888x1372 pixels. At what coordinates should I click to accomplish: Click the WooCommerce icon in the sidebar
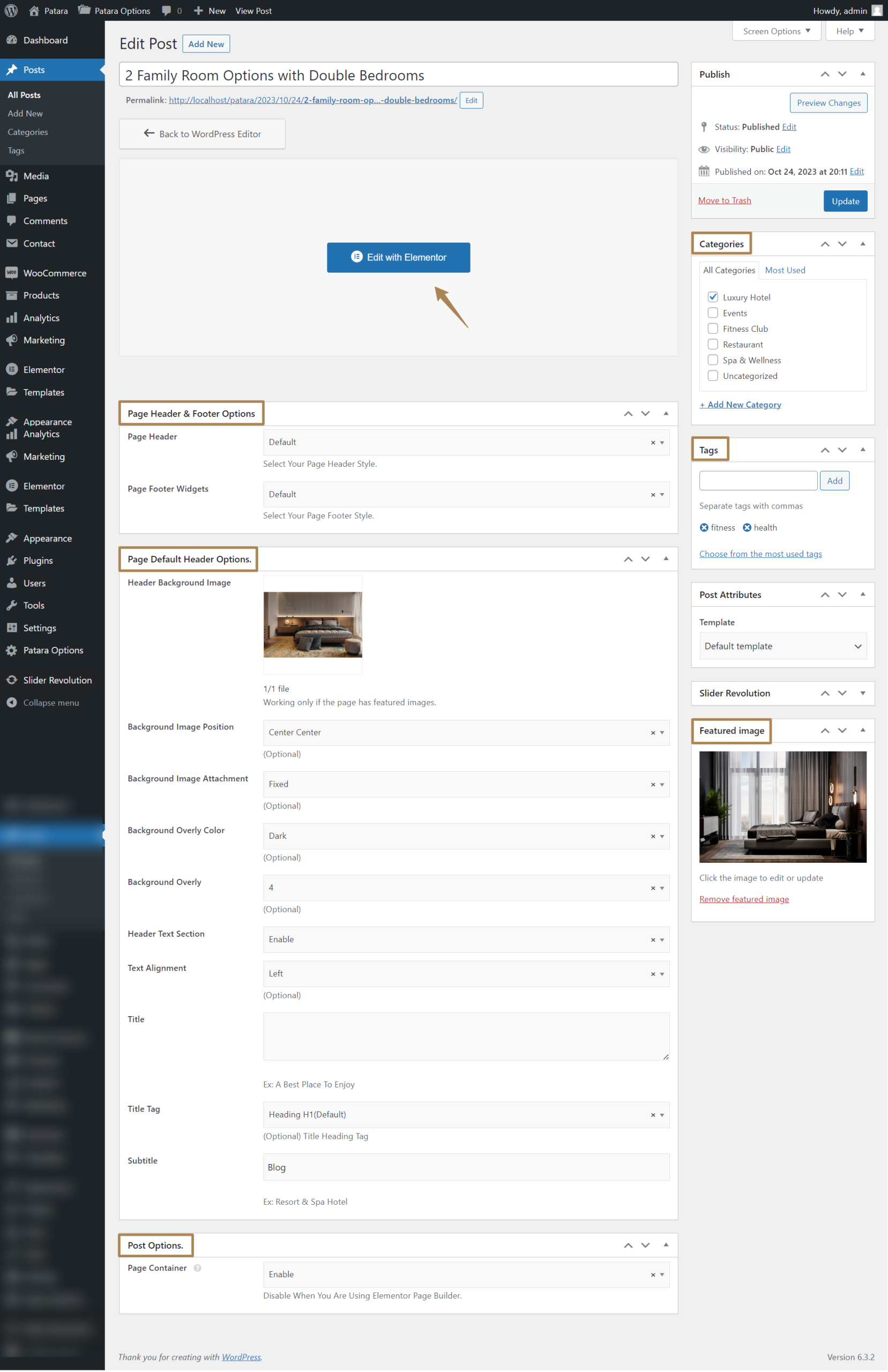click(x=12, y=273)
